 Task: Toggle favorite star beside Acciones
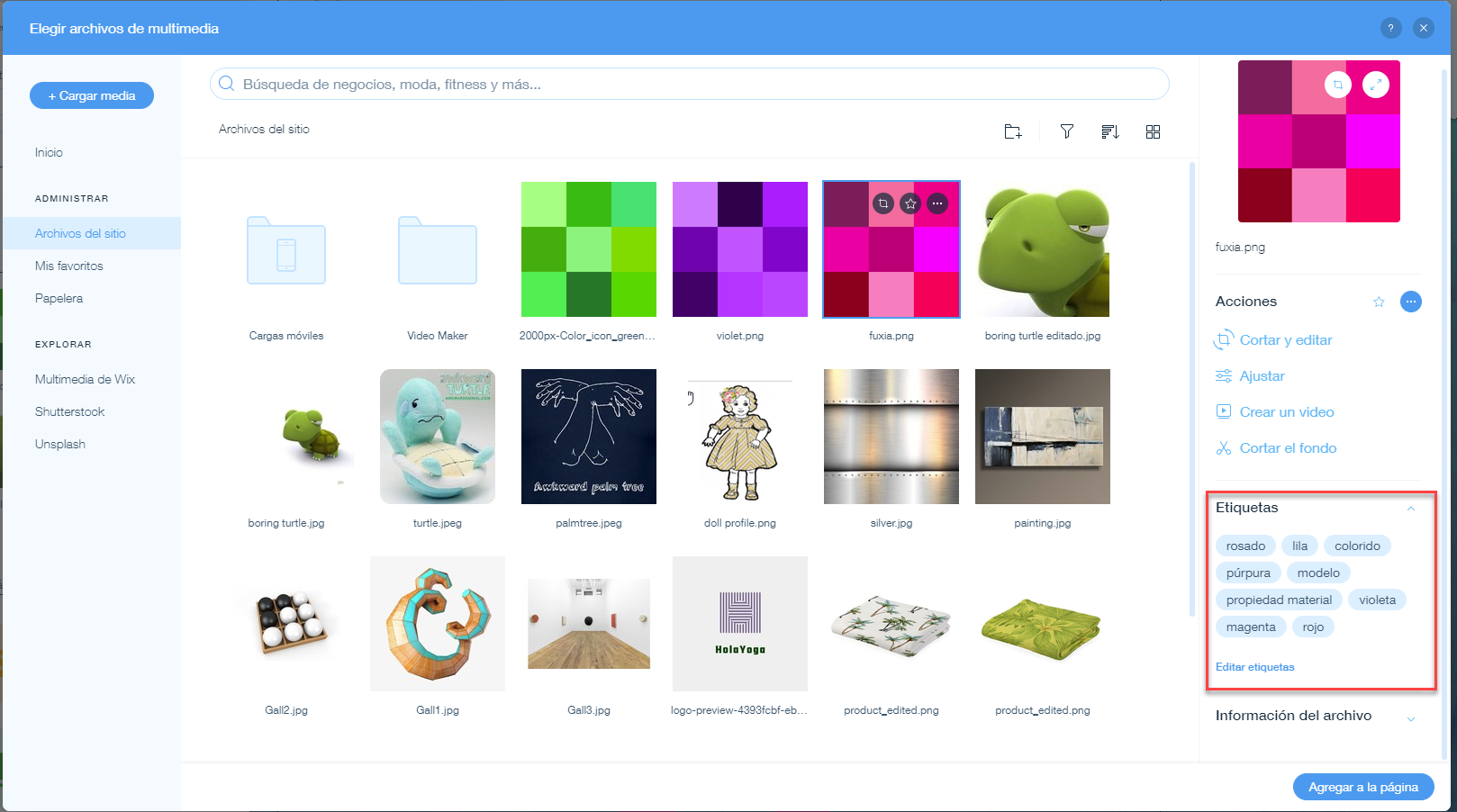1379,302
